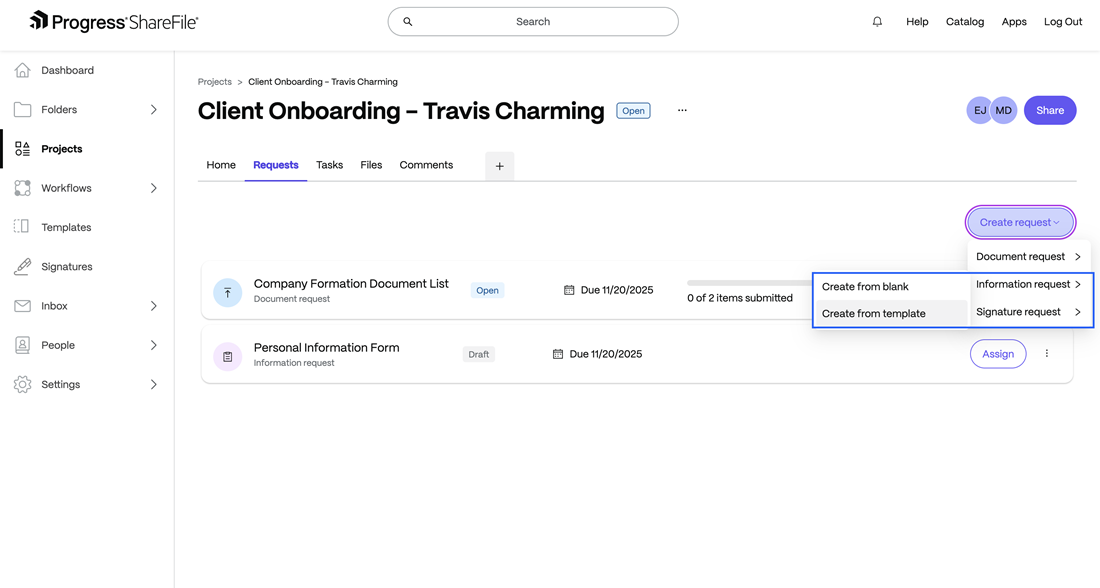Expand the Folders section chevron

(153, 110)
